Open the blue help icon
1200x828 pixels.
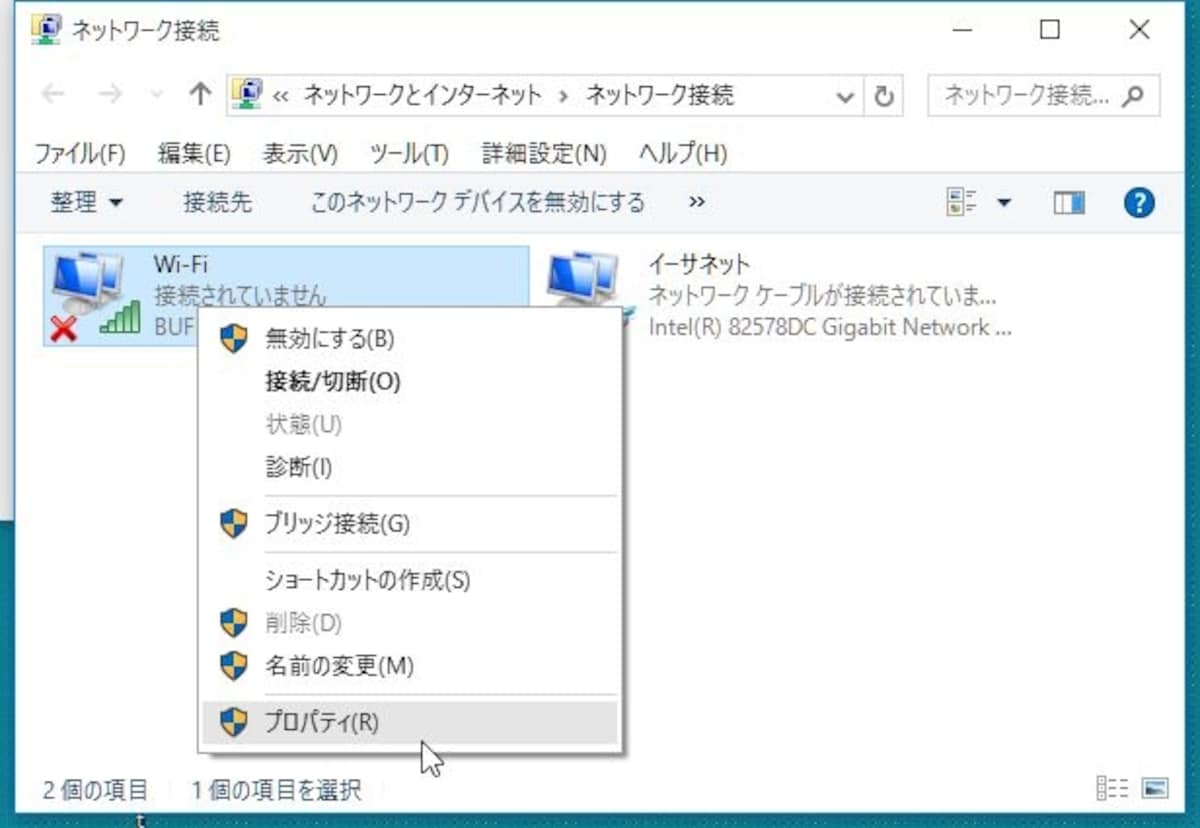tap(1140, 203)
